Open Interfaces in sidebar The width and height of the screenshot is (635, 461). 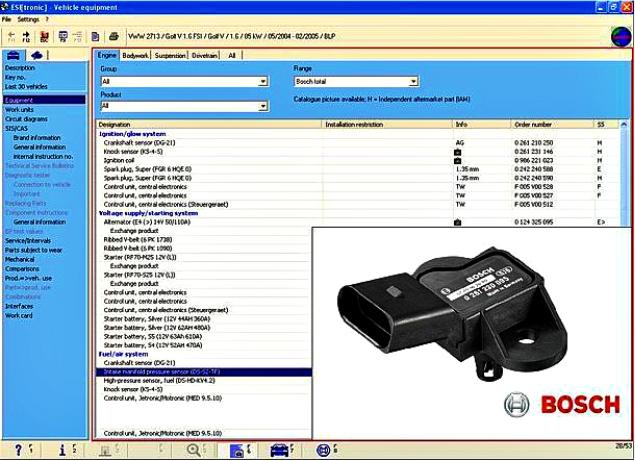(x=19, y=306)
